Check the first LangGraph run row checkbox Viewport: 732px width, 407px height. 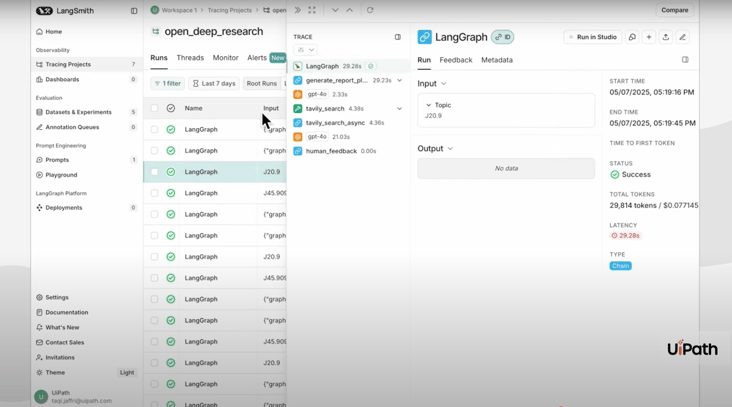(155, 129)
